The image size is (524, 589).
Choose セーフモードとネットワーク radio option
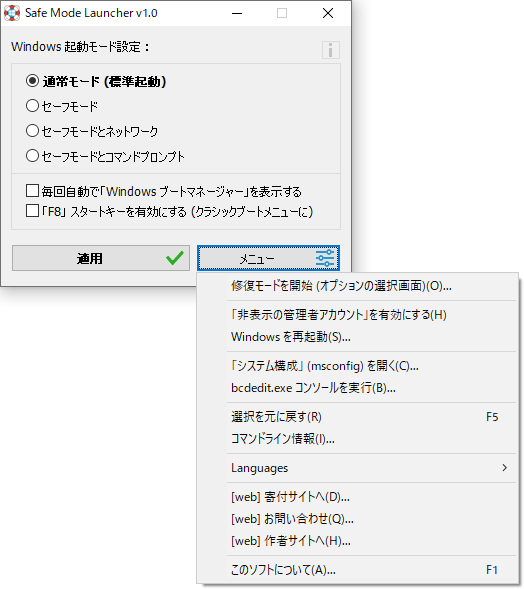pyautogui.click(x=32, y=131)
